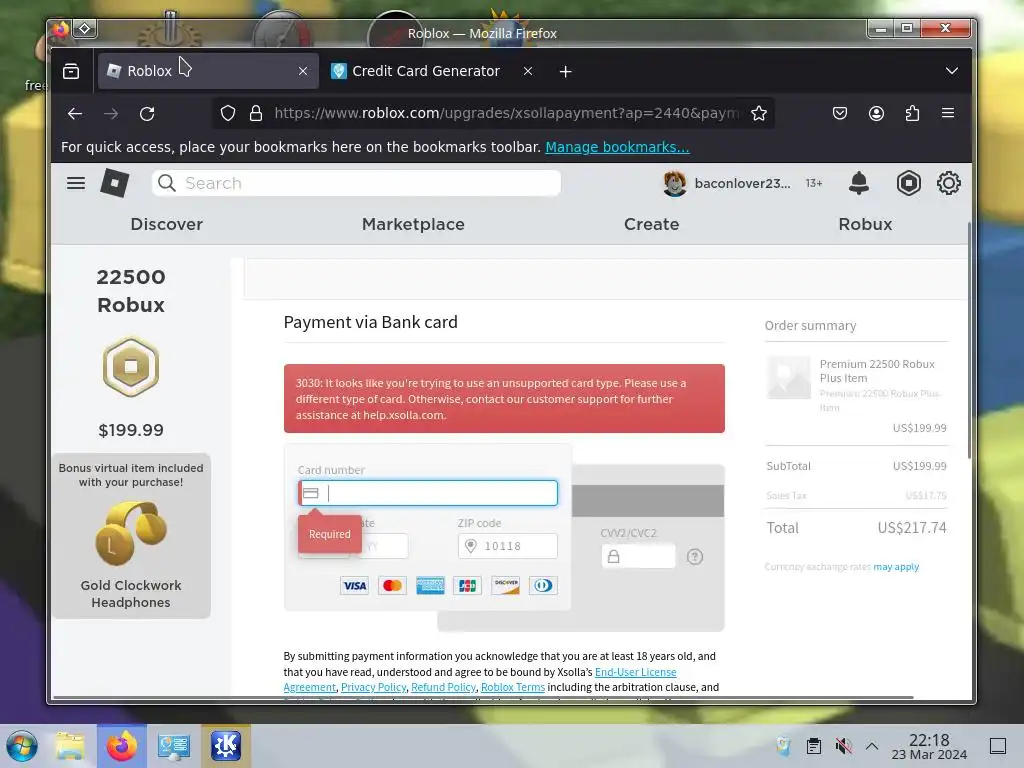The height and width of the screenshot is (768, 1024).
Task: Expand hidden system tray icons arrow
Action: (872, 746)
